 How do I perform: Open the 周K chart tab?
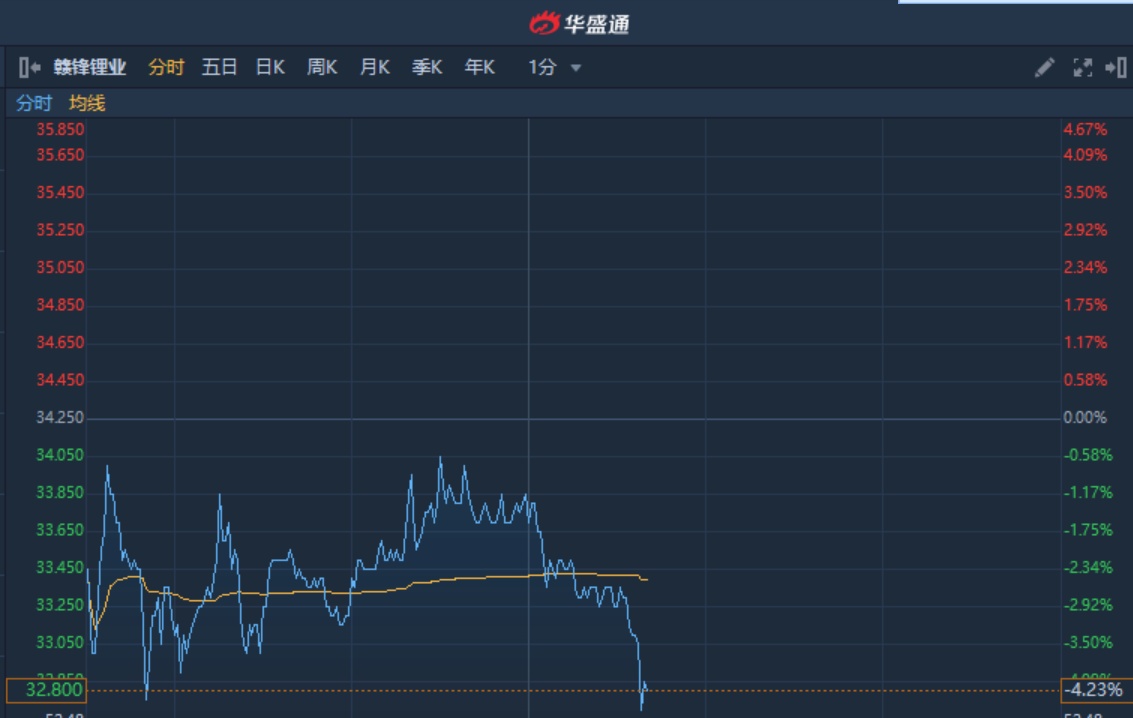[322, 67]
